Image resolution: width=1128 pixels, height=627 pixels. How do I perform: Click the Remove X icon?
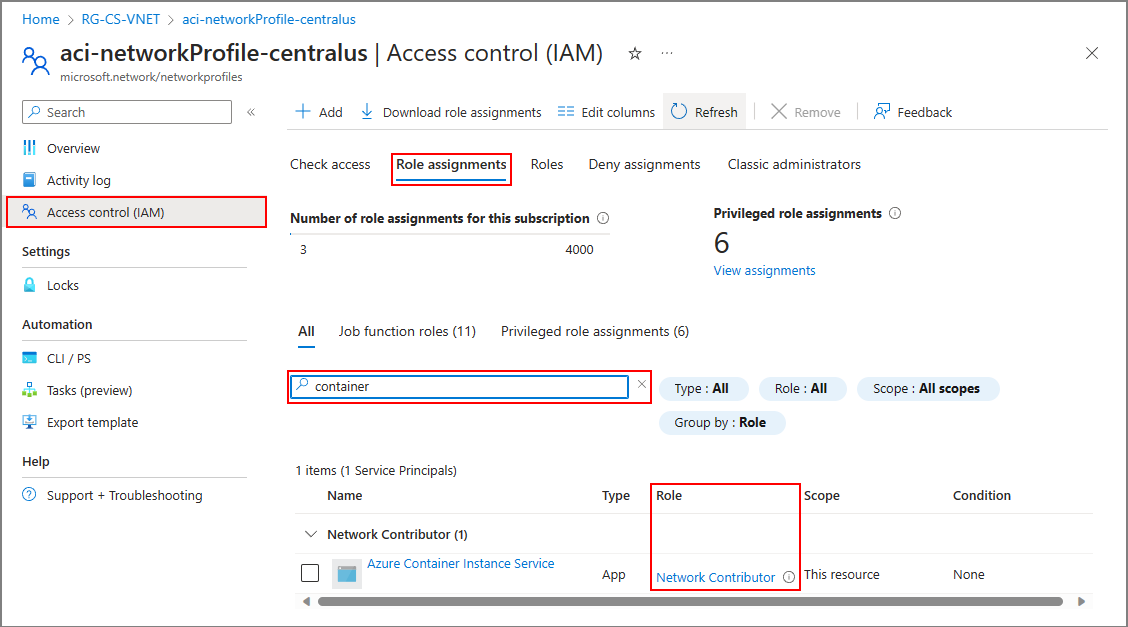pyautogui.click(x=778, y=111)
